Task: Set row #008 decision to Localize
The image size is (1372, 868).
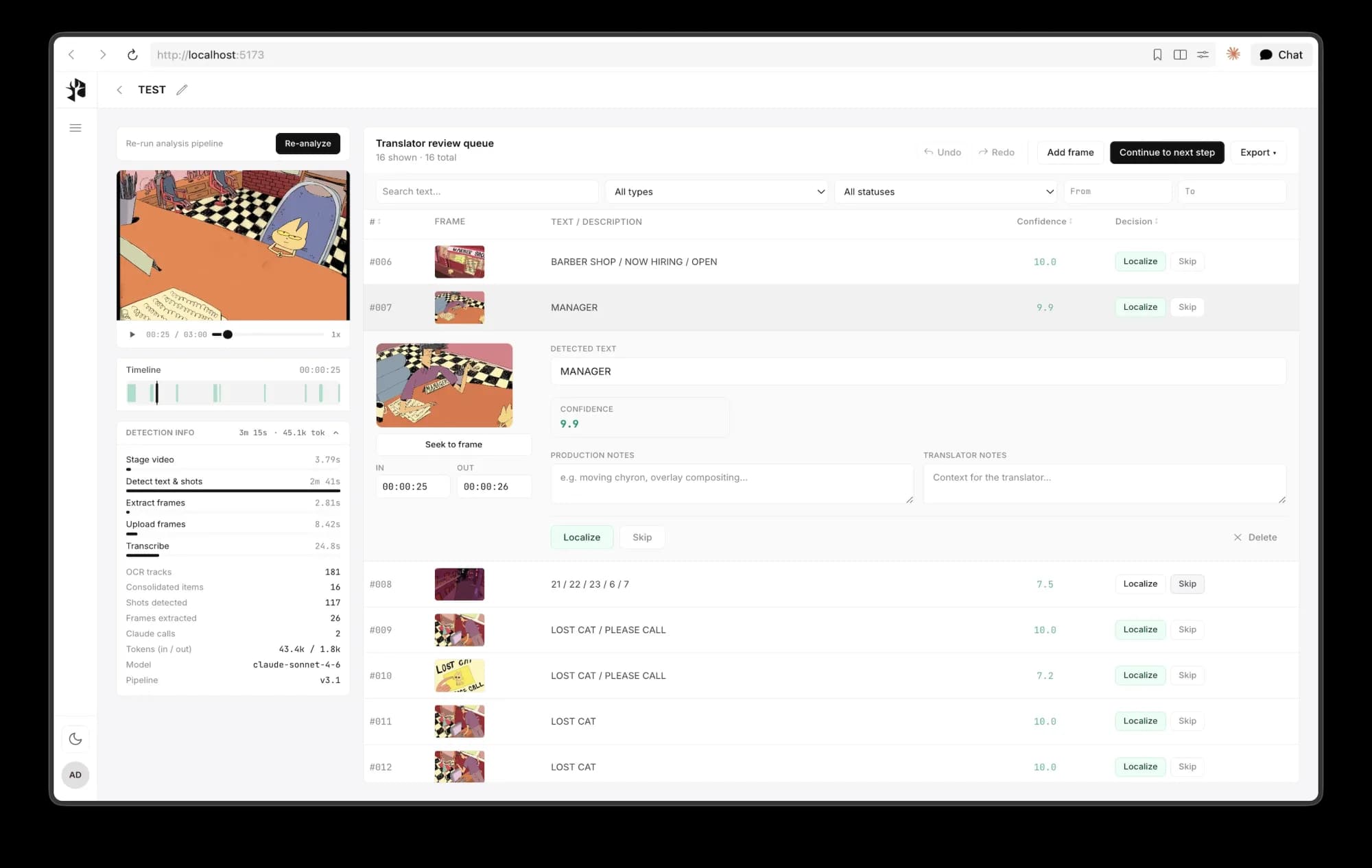Action: [x=1139, y=584]
